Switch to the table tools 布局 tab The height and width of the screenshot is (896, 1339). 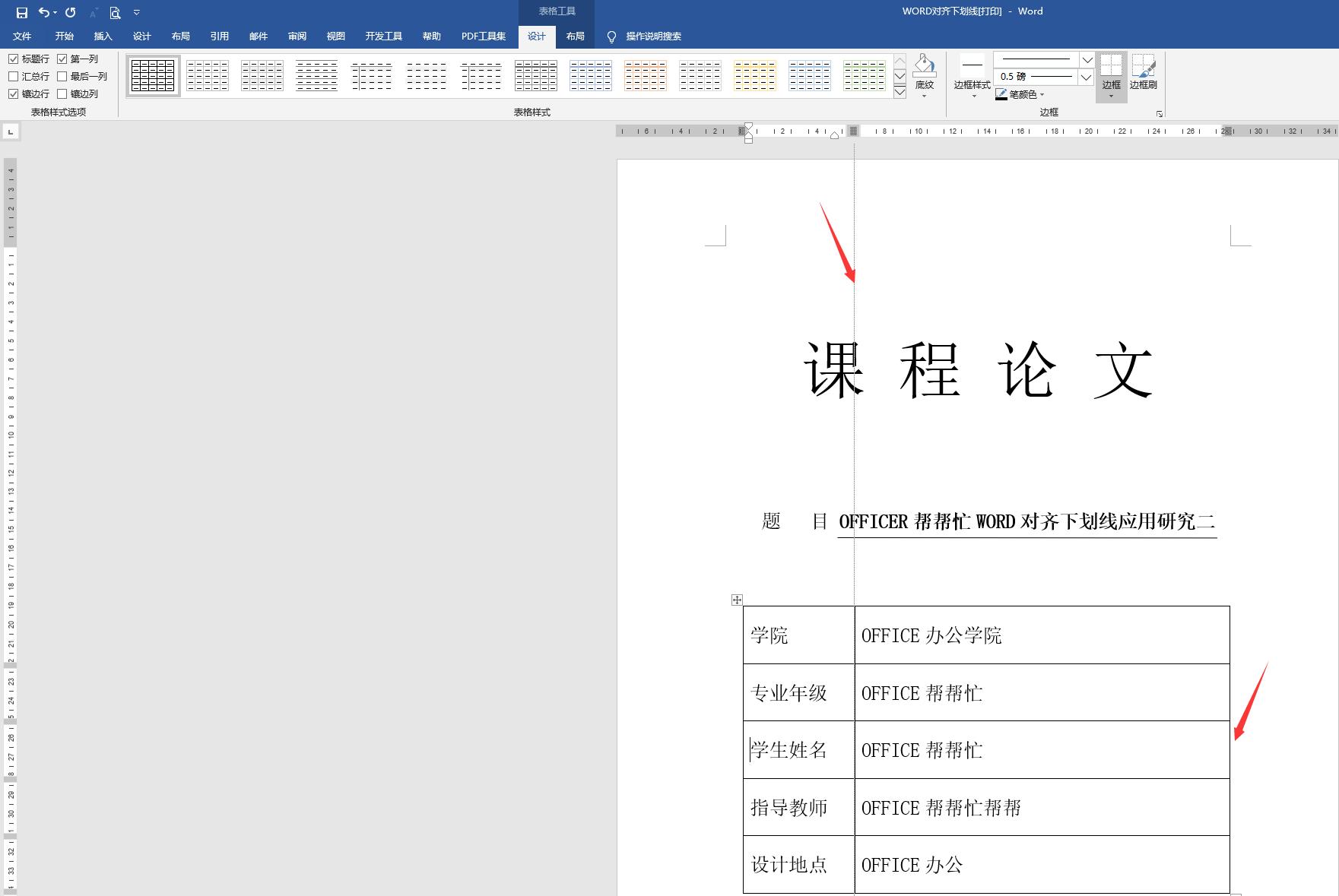pyautogui.click(x=576, y=36)
